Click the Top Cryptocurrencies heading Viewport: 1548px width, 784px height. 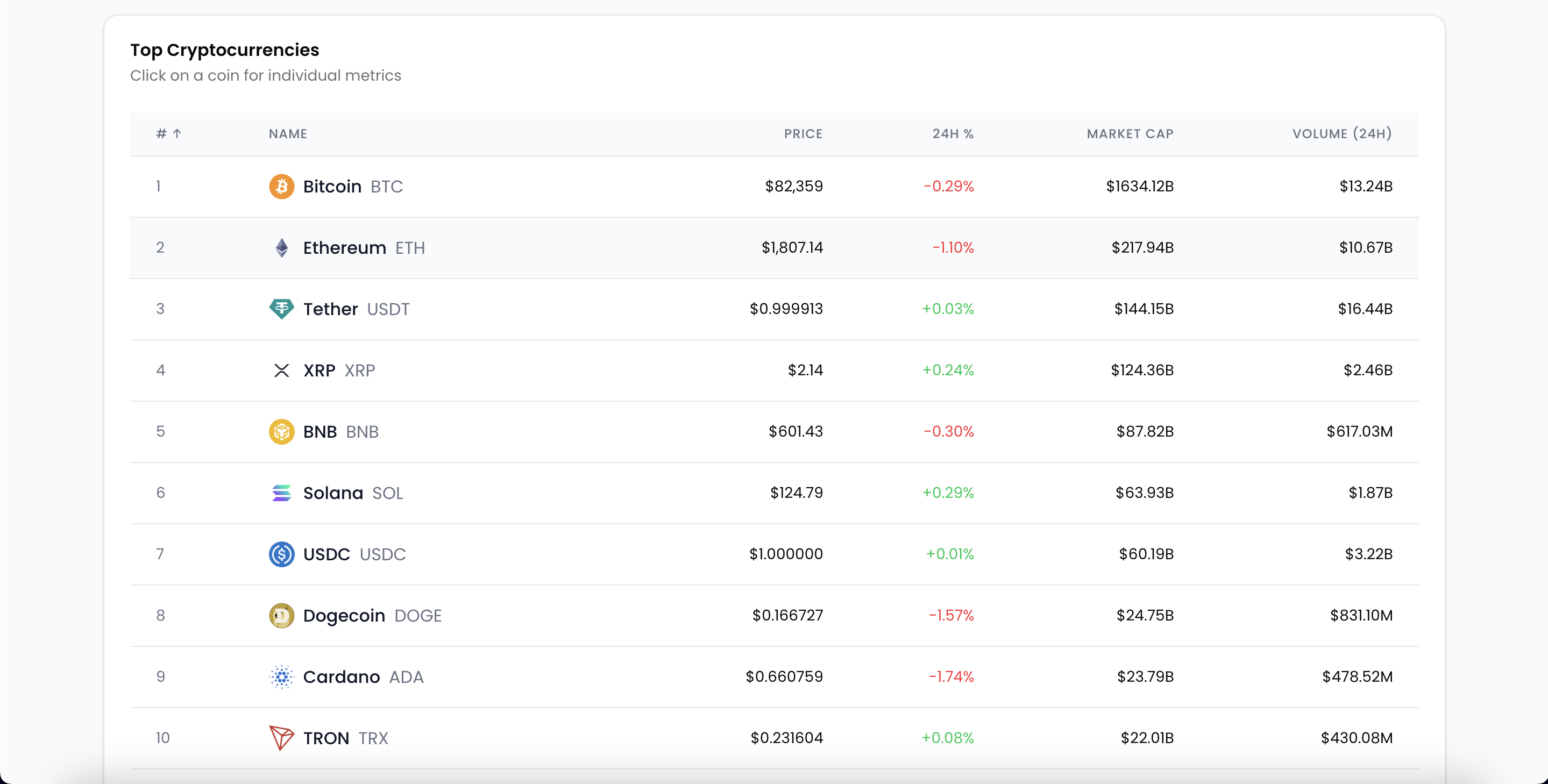pyautogui.click(x=225, y=51)
